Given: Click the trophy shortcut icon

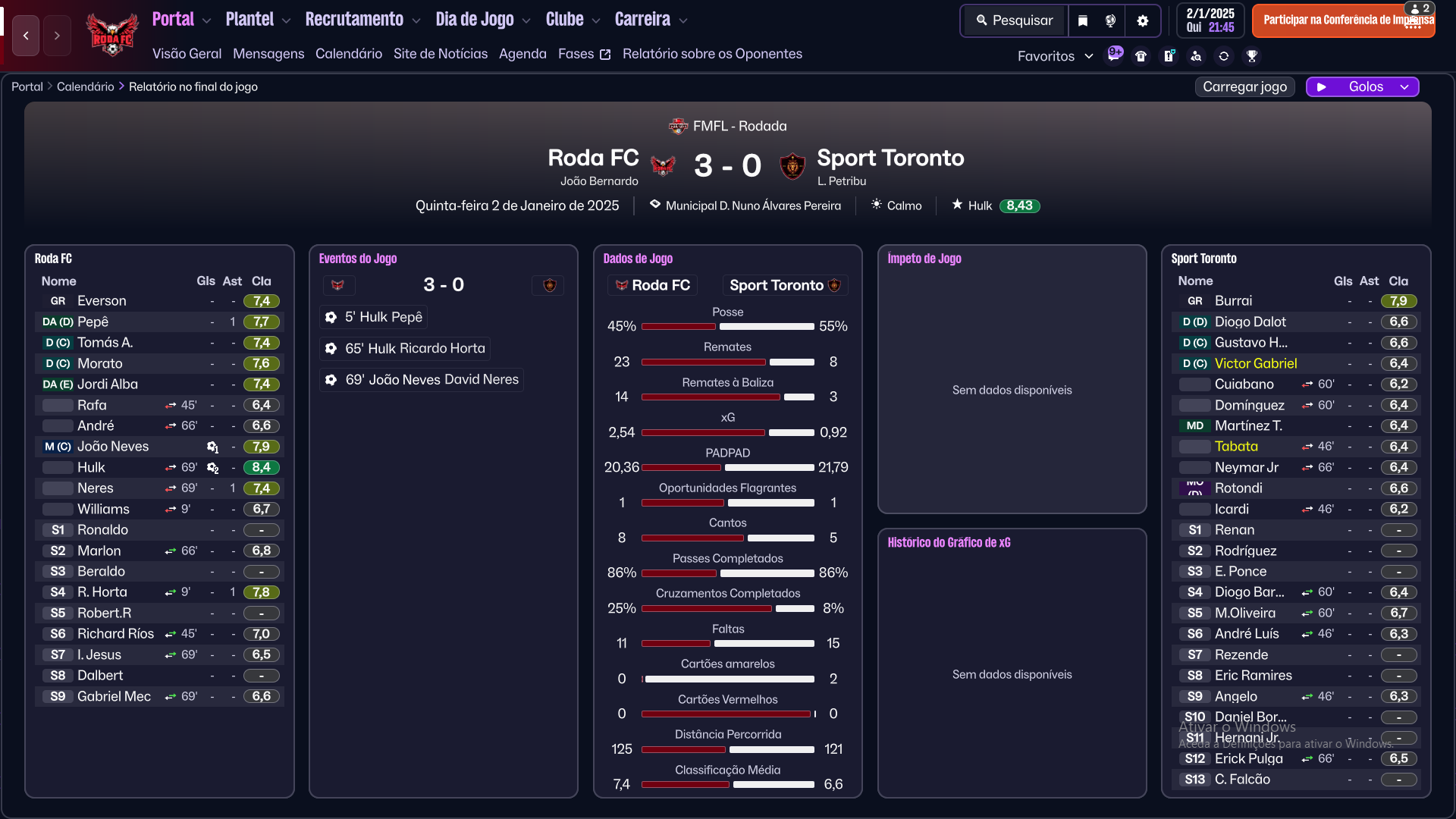Looking at the screenshot, I should (1252, 56).
